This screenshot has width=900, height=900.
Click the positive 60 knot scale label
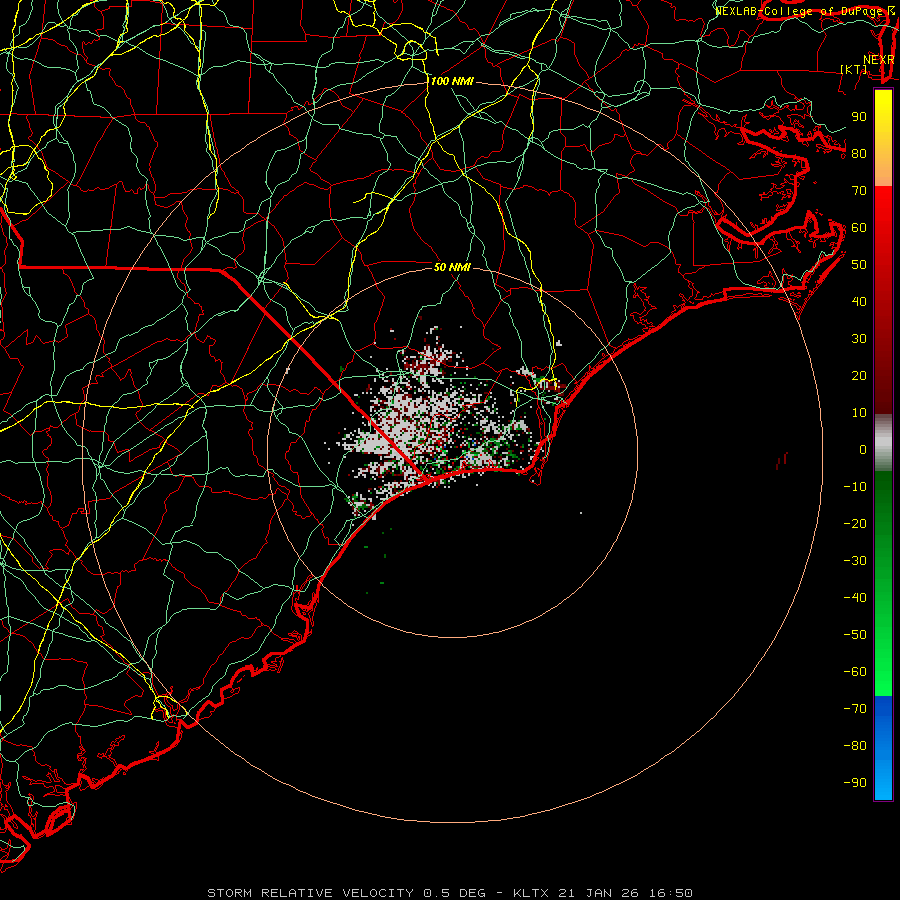(859, 227)
